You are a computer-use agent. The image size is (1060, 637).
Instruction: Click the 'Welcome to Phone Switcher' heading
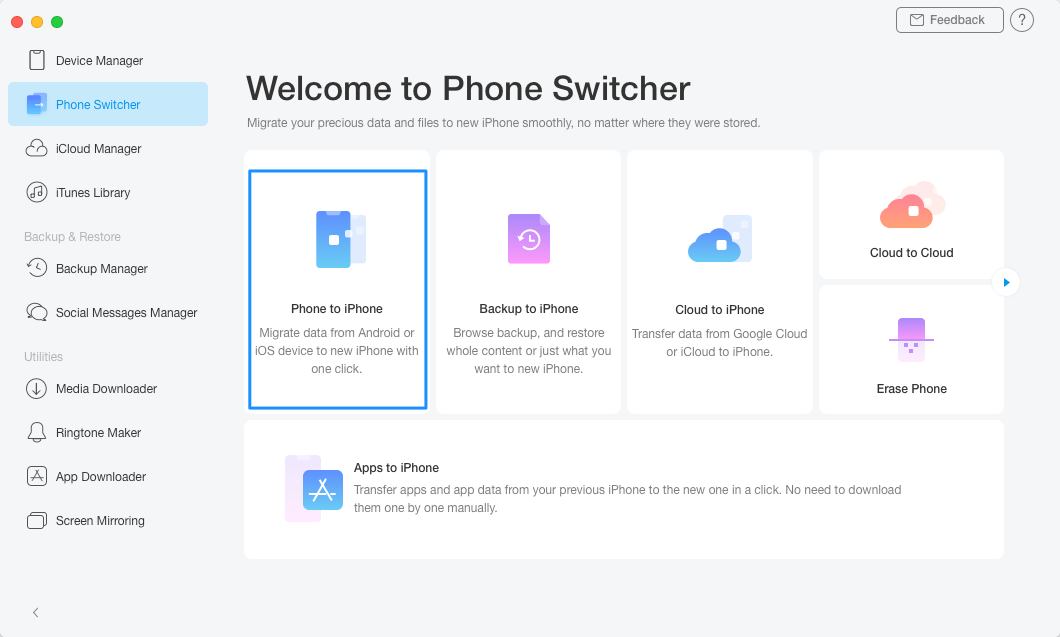click(468, 88)
